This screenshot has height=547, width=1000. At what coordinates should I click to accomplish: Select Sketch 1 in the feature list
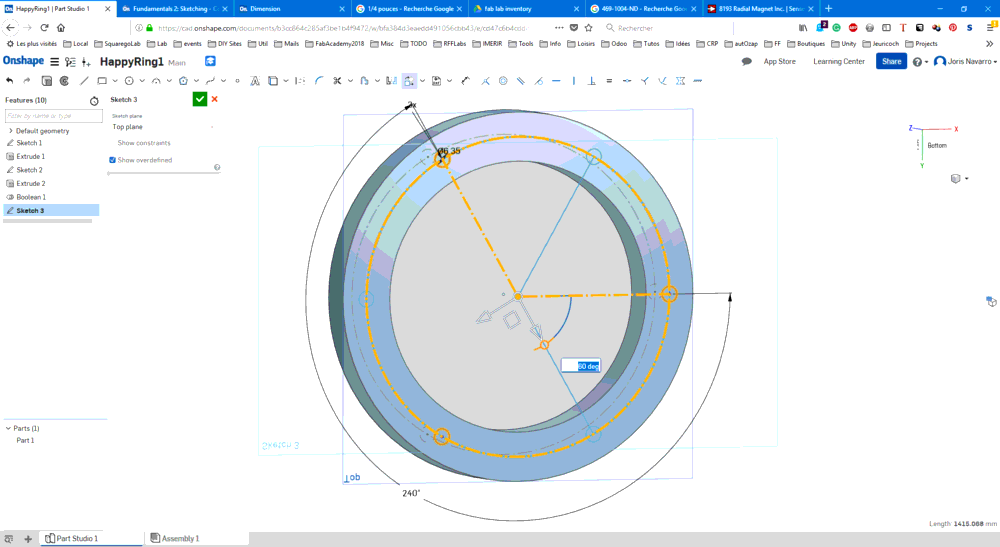[x=29, y=143]
